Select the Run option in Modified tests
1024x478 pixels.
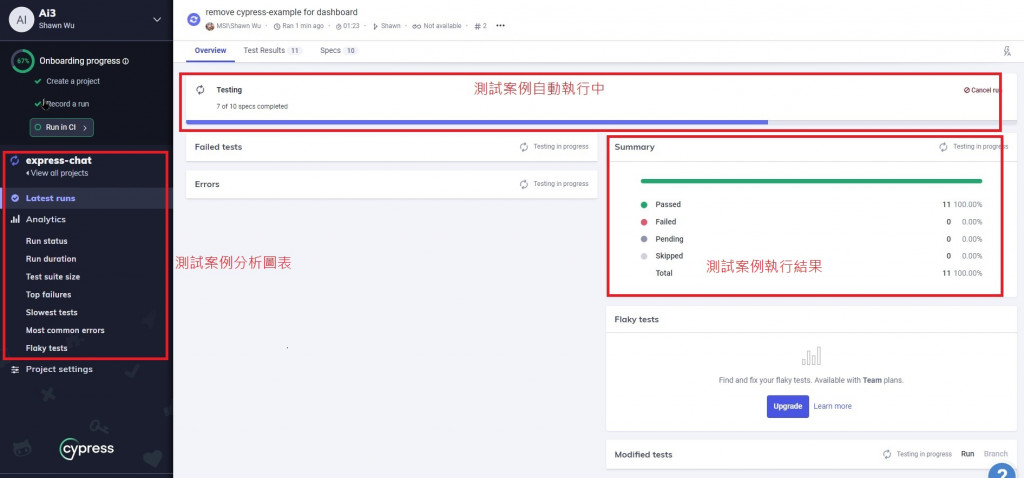coord(967,454)
